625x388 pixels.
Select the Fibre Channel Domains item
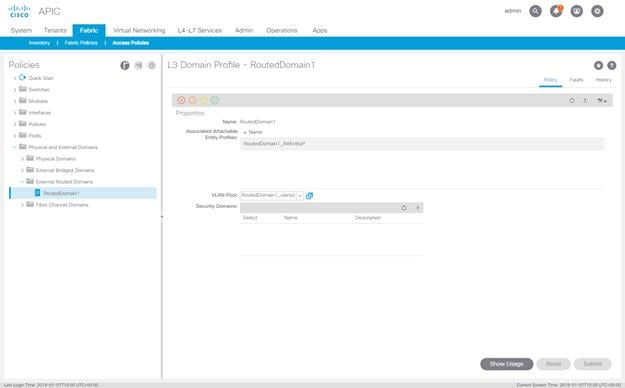click(62, 205)
